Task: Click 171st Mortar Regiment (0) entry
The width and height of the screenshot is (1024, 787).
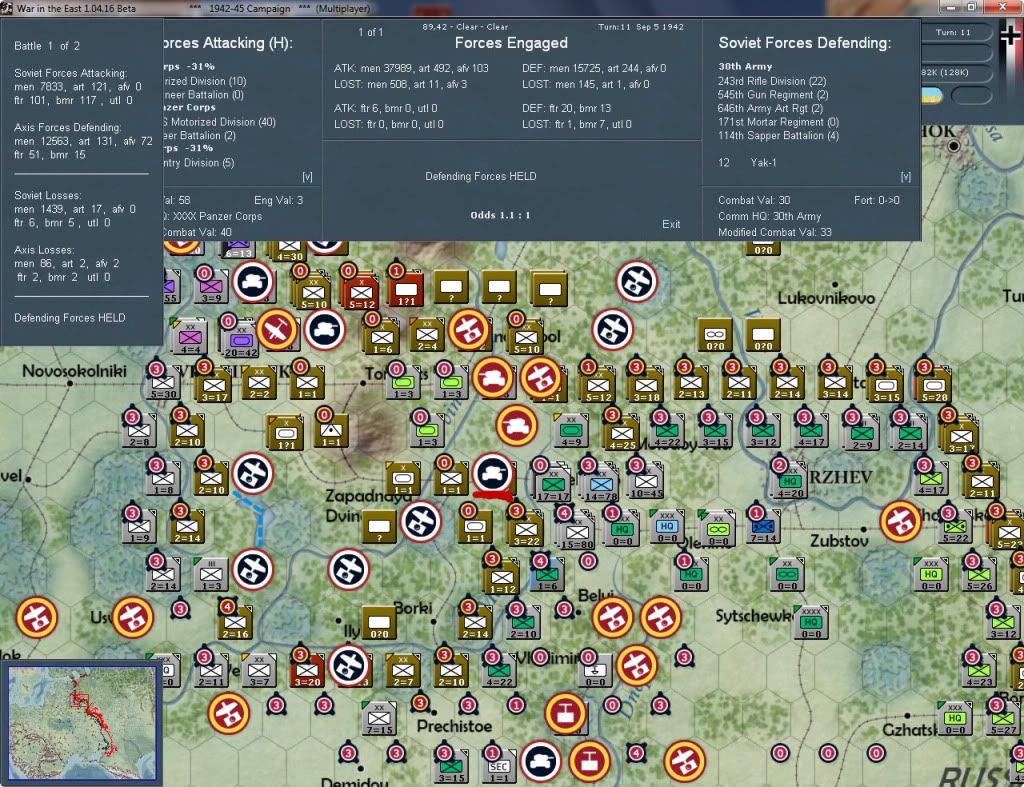Action: point(778,122)
